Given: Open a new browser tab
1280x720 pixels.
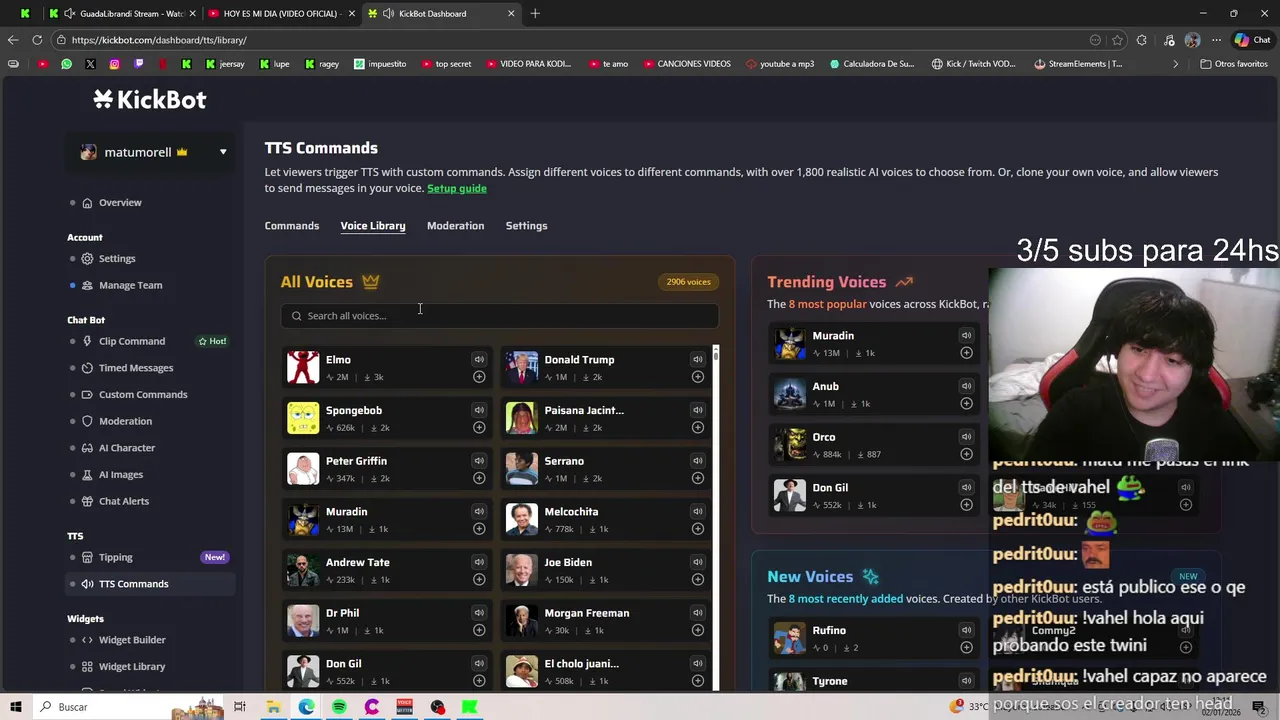Looking at the screenshot, I should pyautogui.click(x=535, y=13).
